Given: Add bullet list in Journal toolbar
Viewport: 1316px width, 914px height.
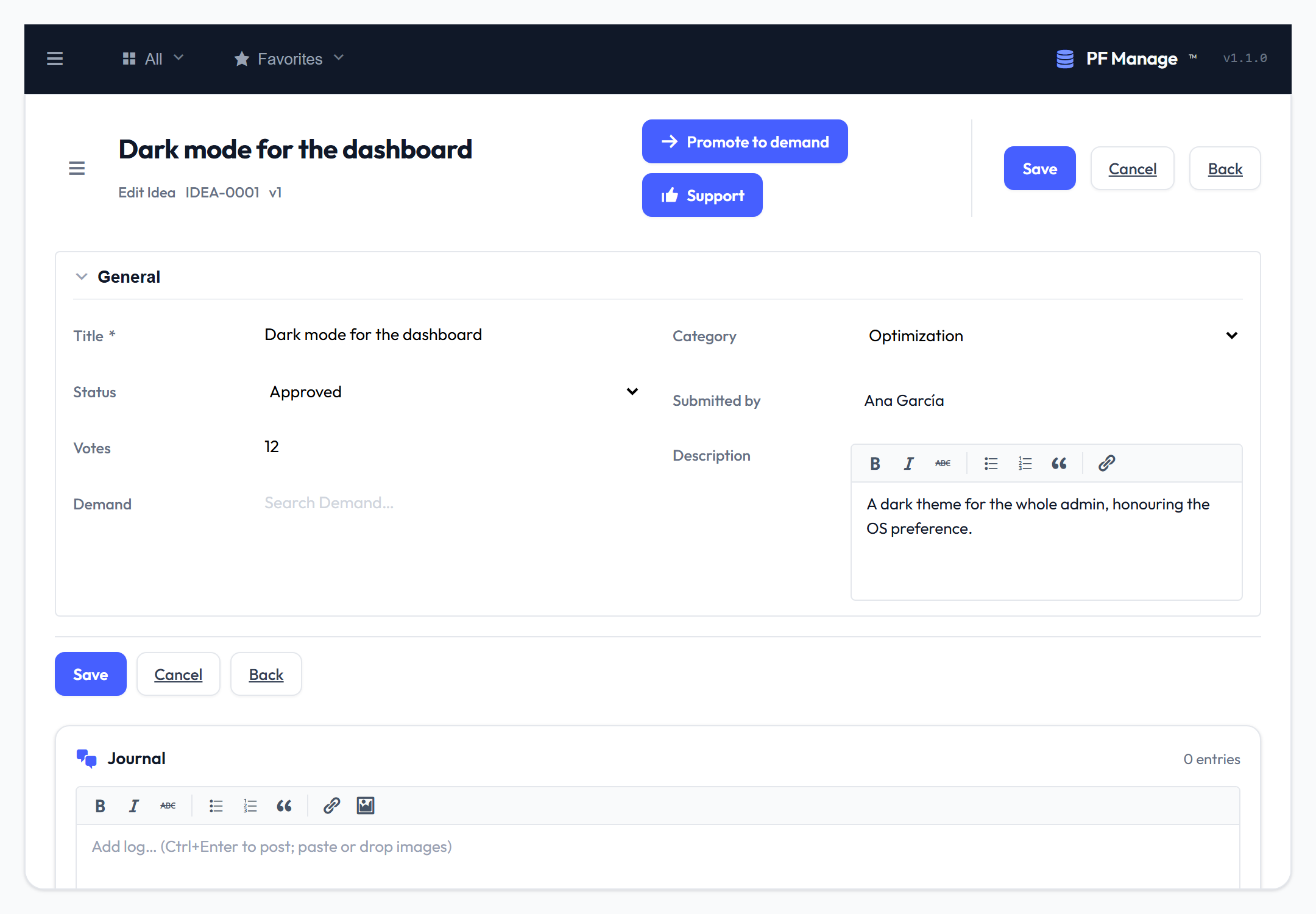Looking at the screenshot, I should pos(216,806).
